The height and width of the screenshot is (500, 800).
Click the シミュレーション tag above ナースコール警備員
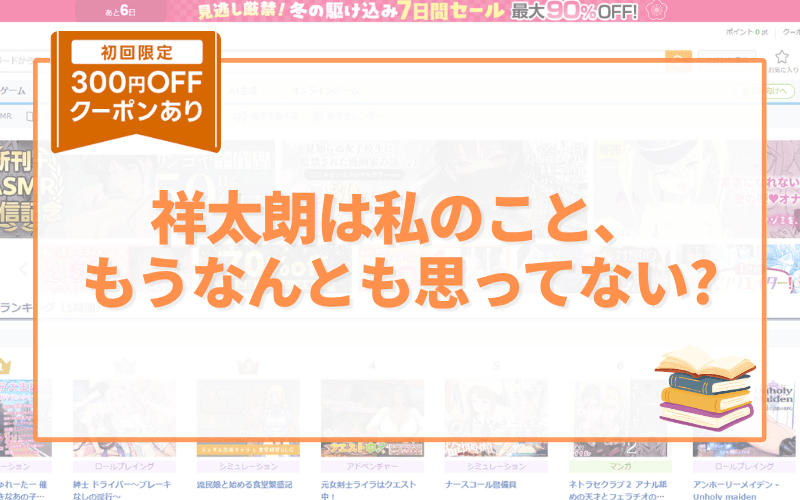(x=496, y=466)
